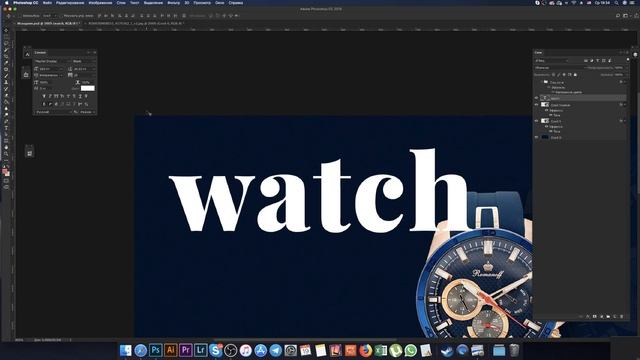Open the Фильтр menu
The height and width of the screenshot is (360, 640).
click(x=173, y=2)
